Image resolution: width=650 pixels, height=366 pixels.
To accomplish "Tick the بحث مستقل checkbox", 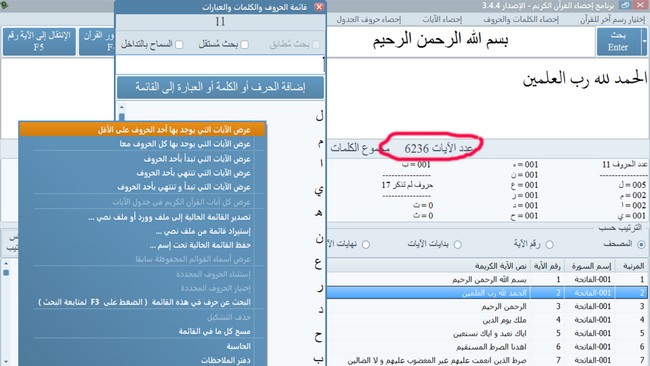I will 245,44.
